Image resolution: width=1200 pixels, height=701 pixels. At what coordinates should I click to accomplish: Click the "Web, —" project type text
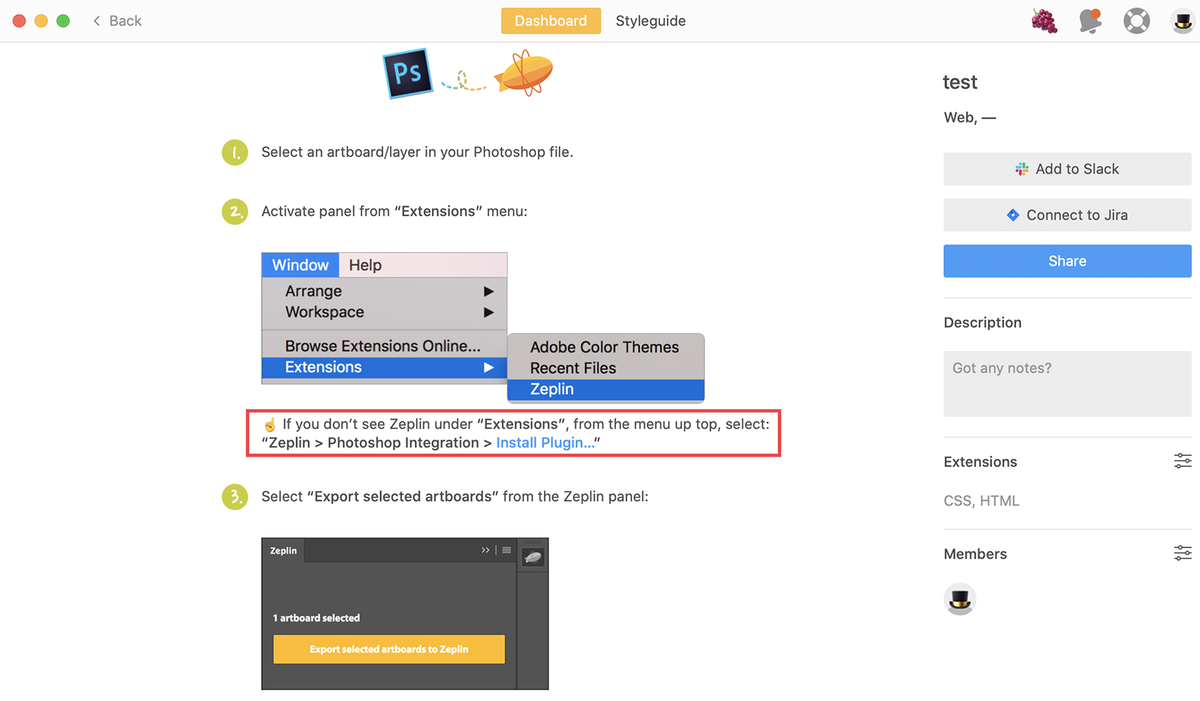click(970, 117)
